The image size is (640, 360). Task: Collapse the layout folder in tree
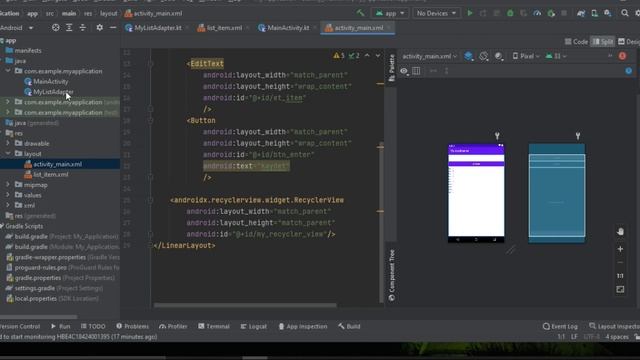[8, 153]
